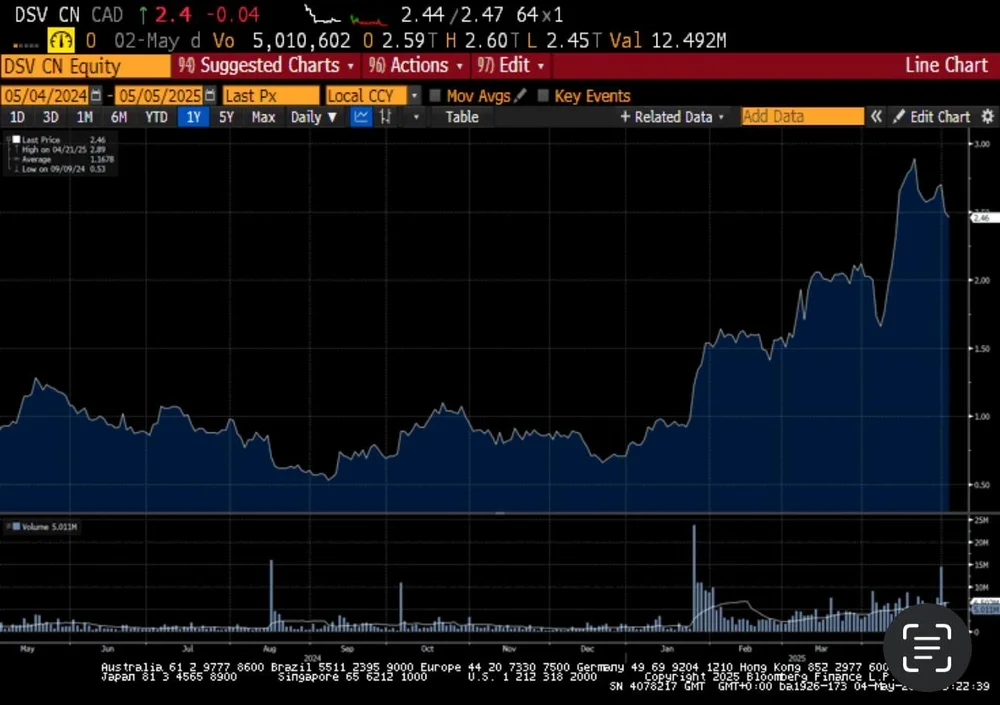
Task: Click the 5.011M volume axis marker
Action: (985, 610)
